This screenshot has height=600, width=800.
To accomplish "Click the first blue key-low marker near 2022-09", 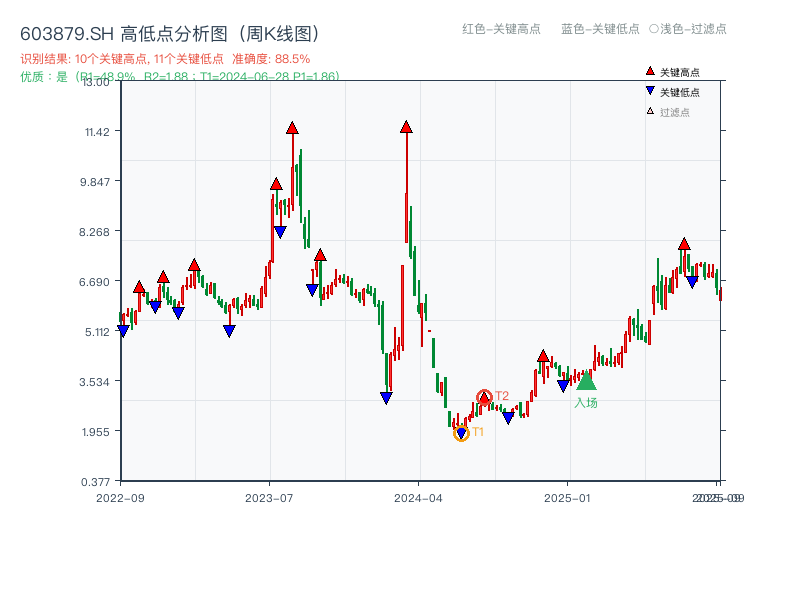I will [x=124, y=329].
